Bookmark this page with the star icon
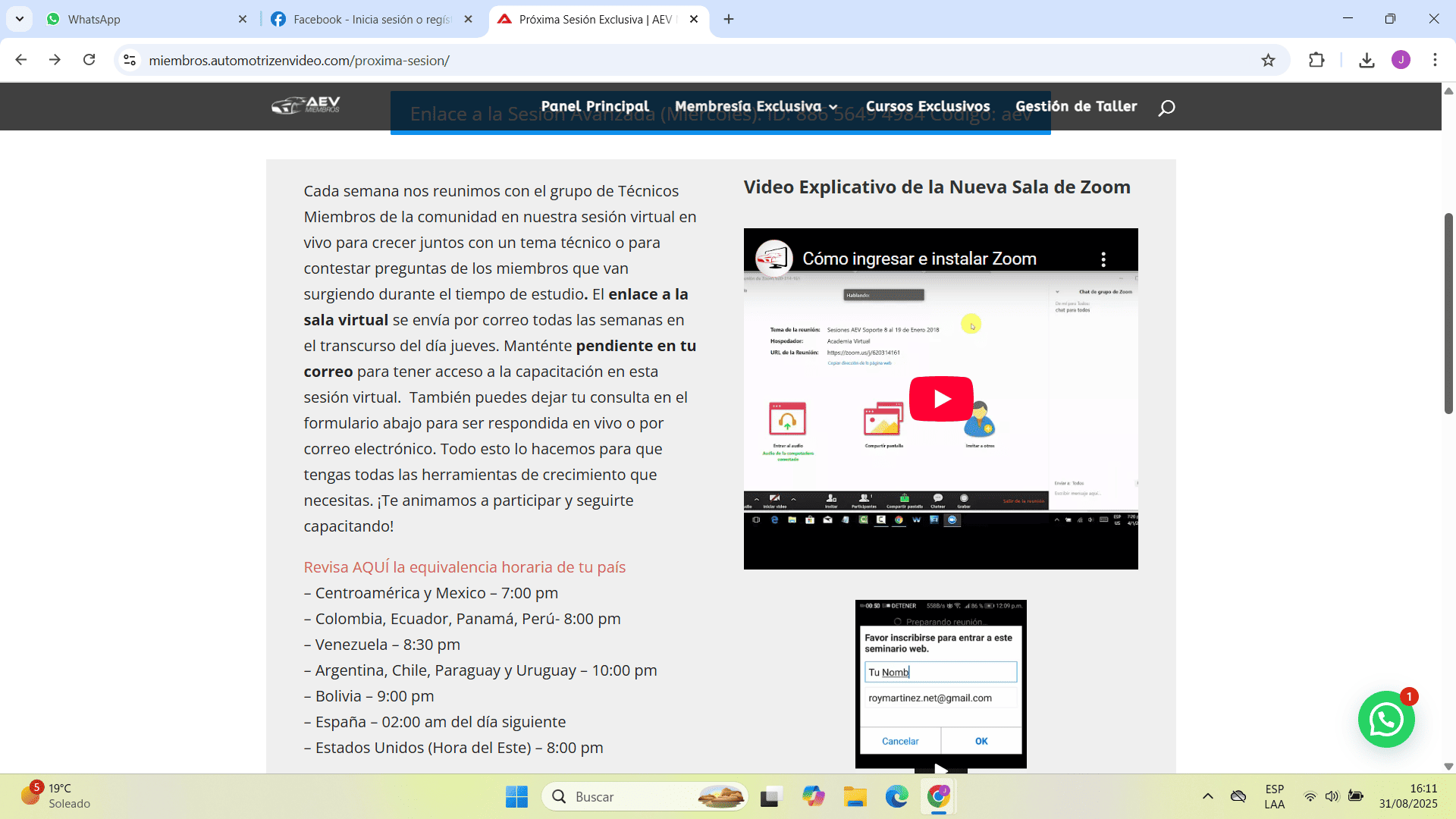 pyautogui.click(x=1268, y=61)
